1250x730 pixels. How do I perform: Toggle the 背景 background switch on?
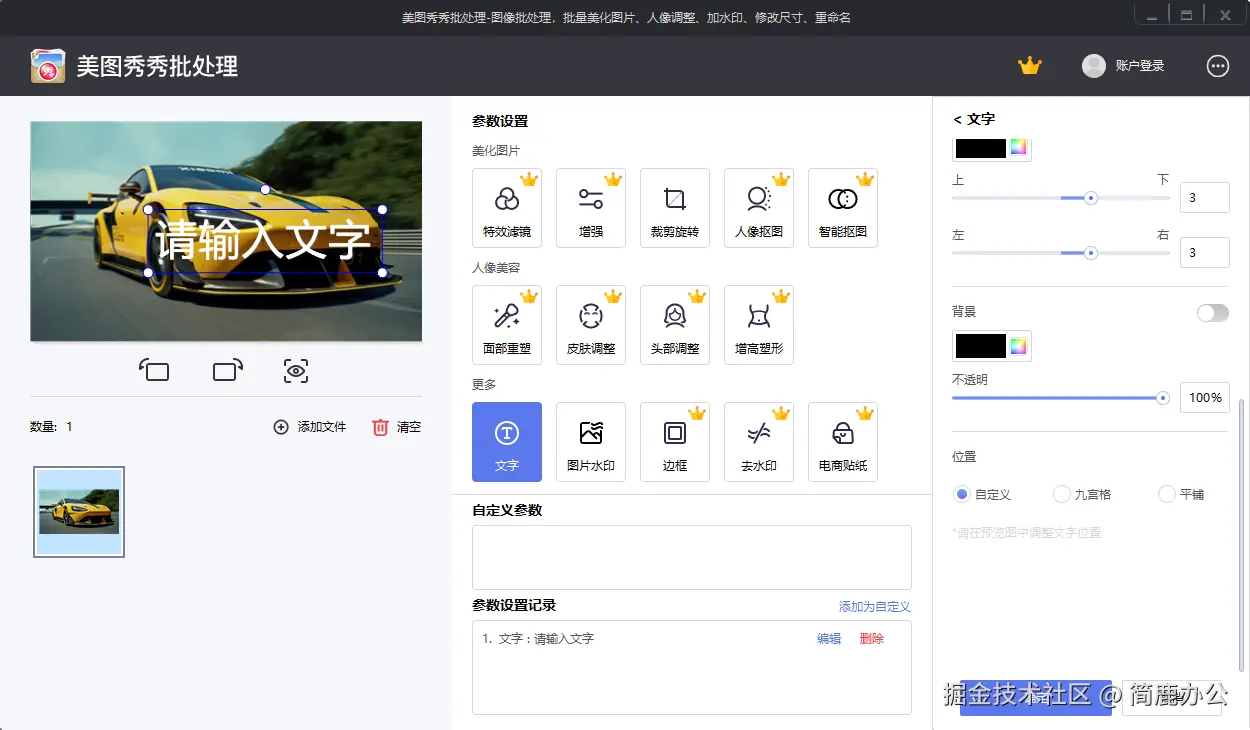click(x=1213, y=312)
